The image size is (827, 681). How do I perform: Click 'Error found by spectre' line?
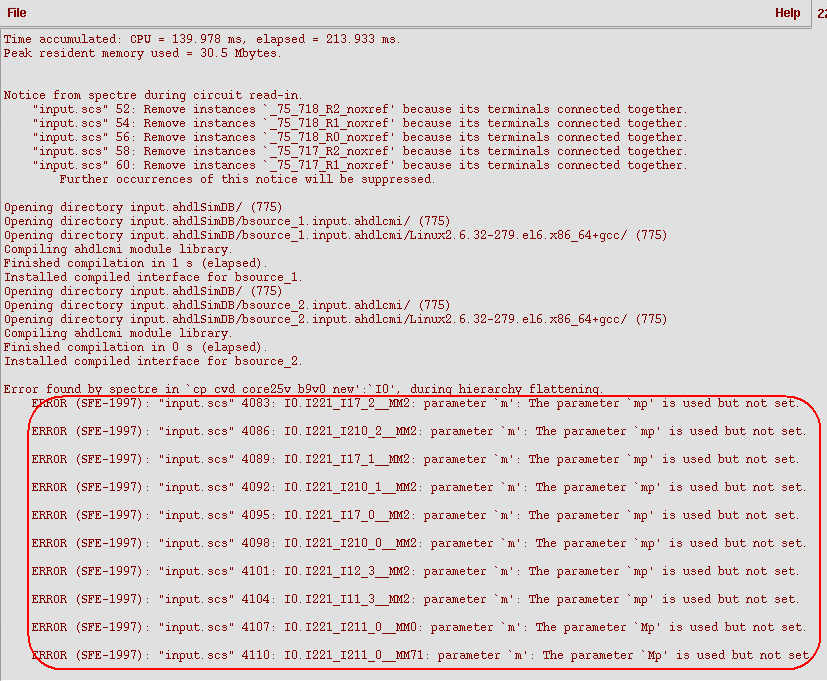303,388
